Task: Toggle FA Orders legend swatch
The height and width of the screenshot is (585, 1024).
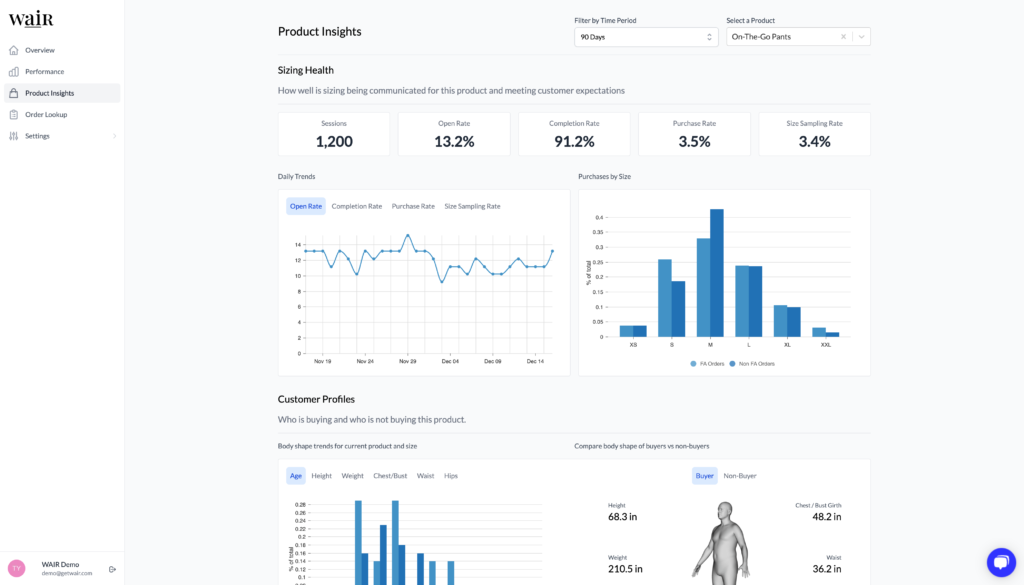Action: [693, 364]
